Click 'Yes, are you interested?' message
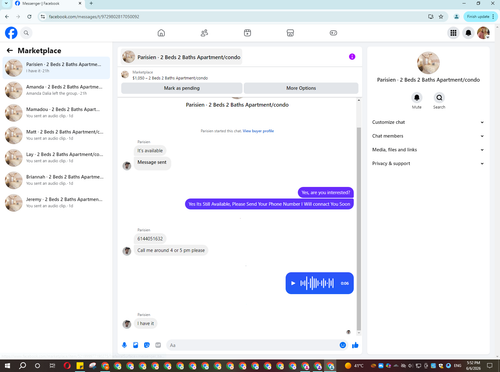Image resolution: width=500 pixels, height=372 pixels. click(326, 193)
